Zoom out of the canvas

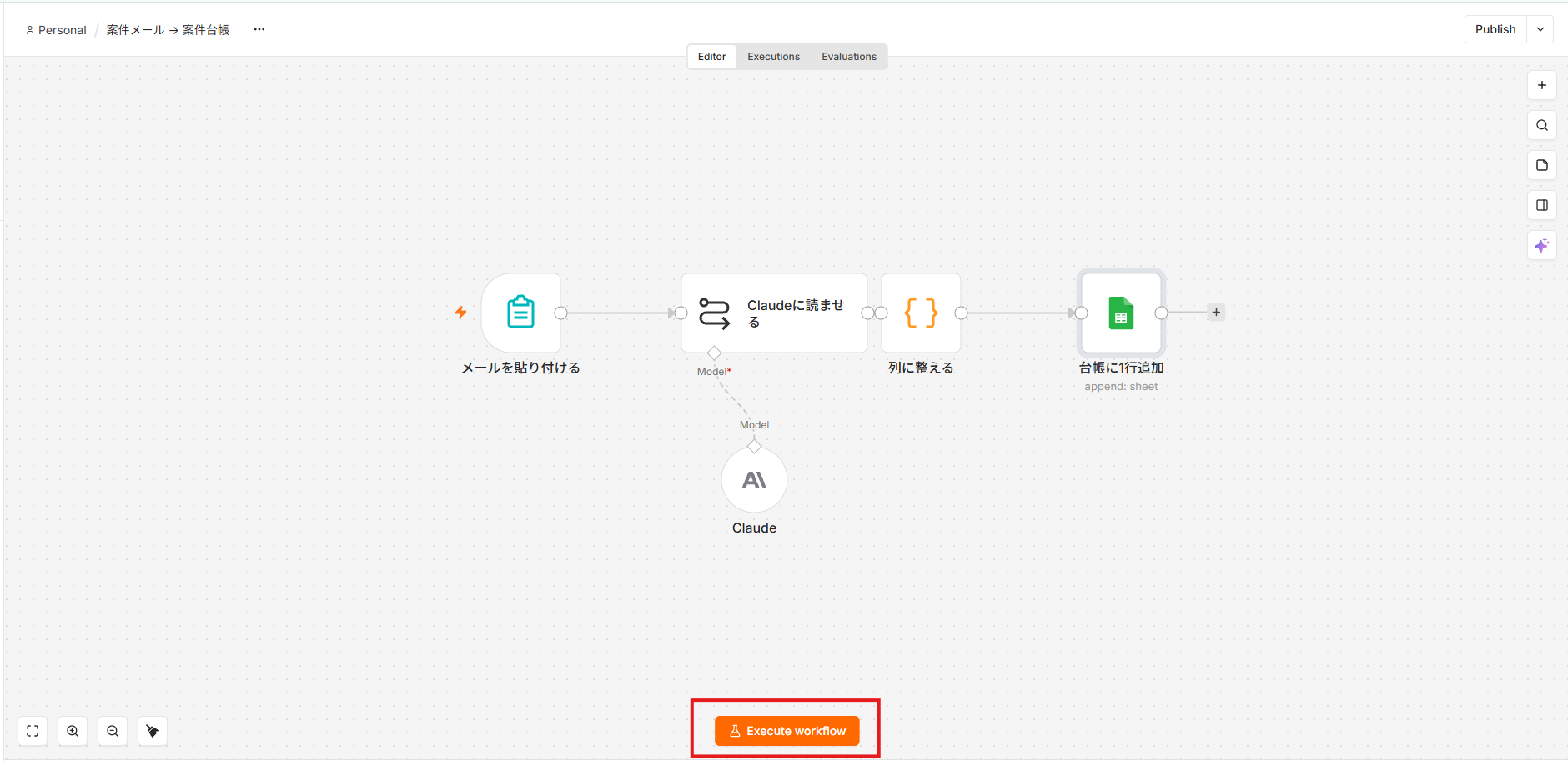[113, 731]
